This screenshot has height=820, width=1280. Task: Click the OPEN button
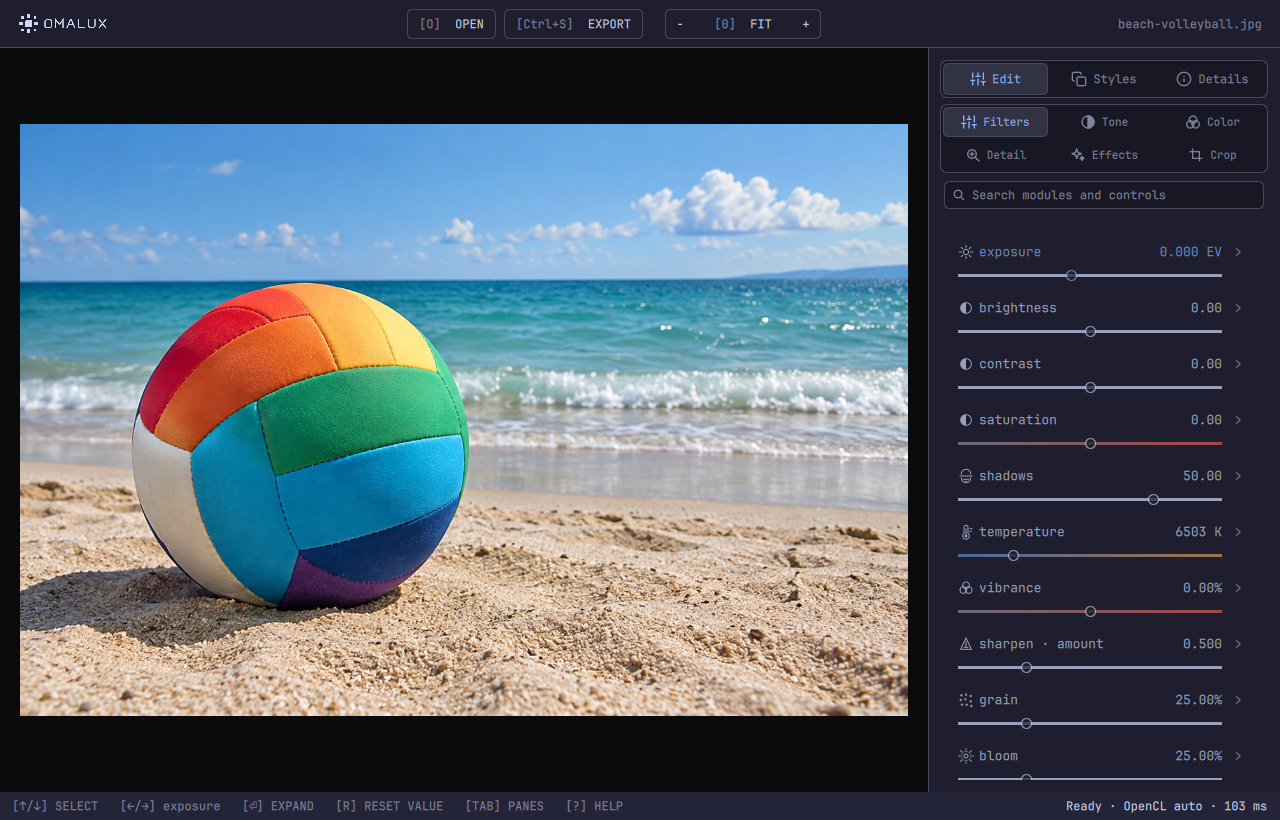pos(451,24)
